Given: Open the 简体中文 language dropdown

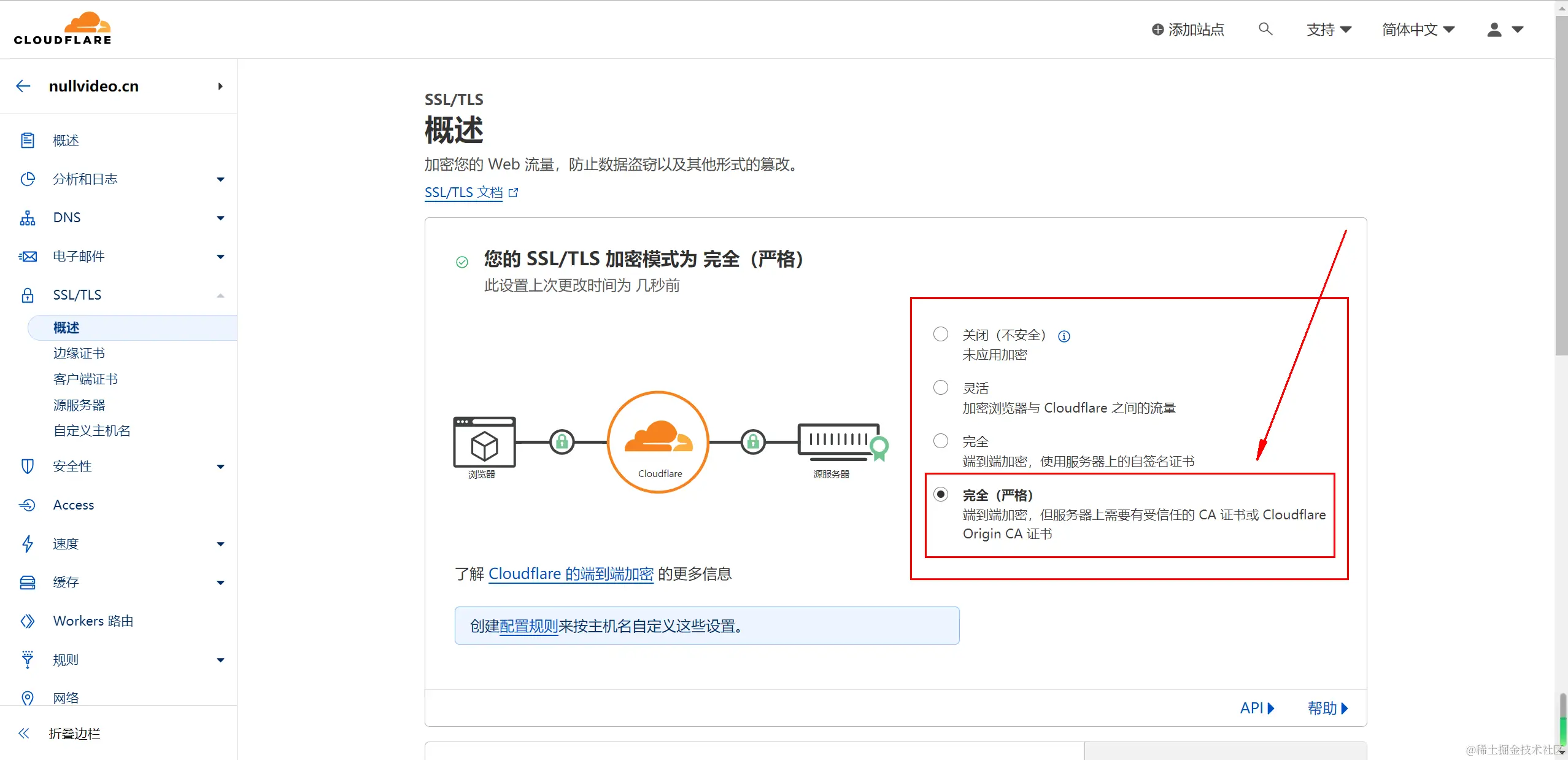Looking at the screenshot, I should (1418, 29).
